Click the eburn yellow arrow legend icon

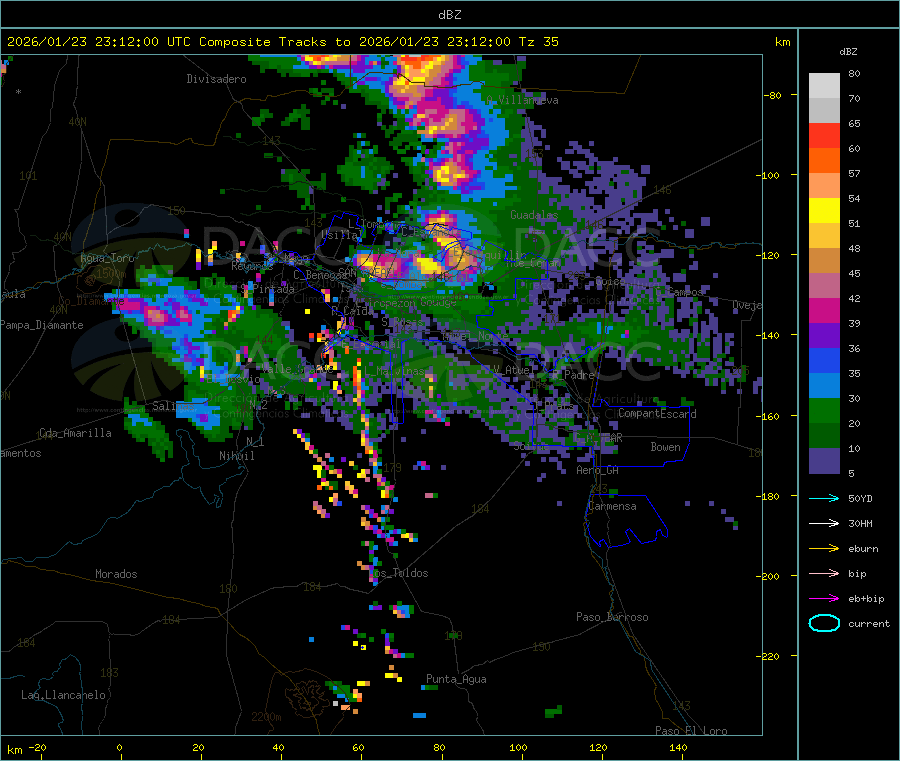824,549
